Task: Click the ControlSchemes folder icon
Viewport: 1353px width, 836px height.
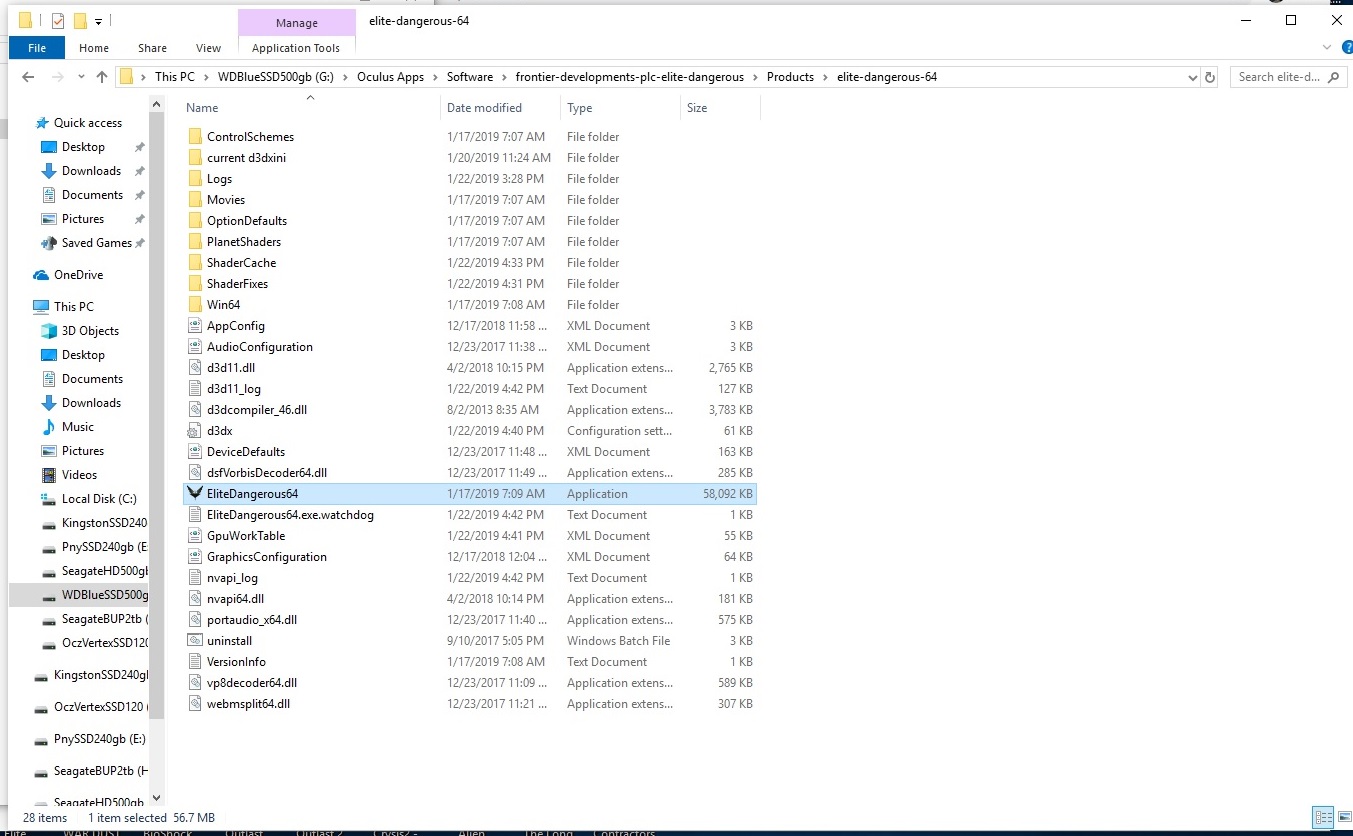Action: [x=195, y=136]
